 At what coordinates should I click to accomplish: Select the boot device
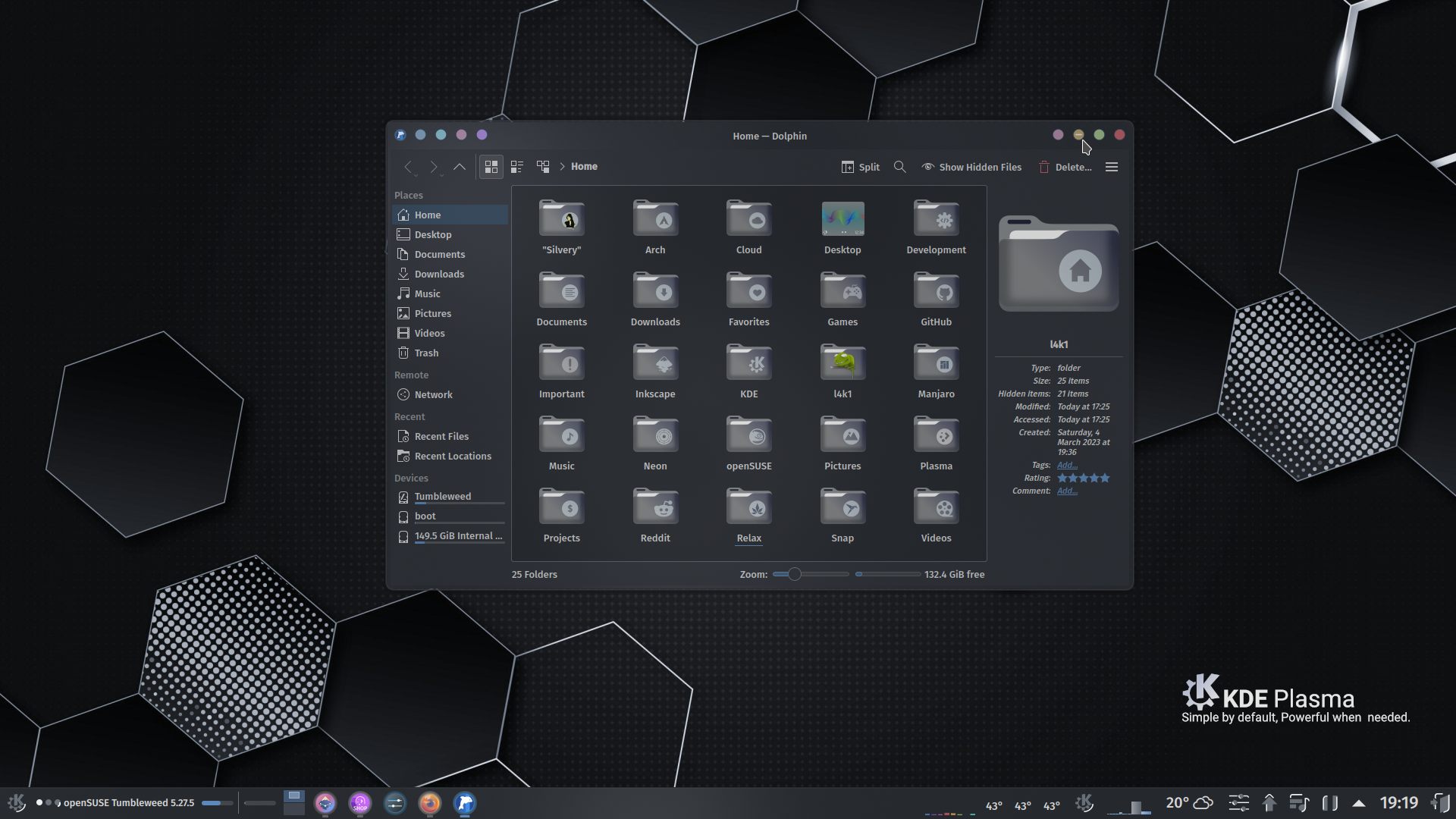(x=450, y=517)
